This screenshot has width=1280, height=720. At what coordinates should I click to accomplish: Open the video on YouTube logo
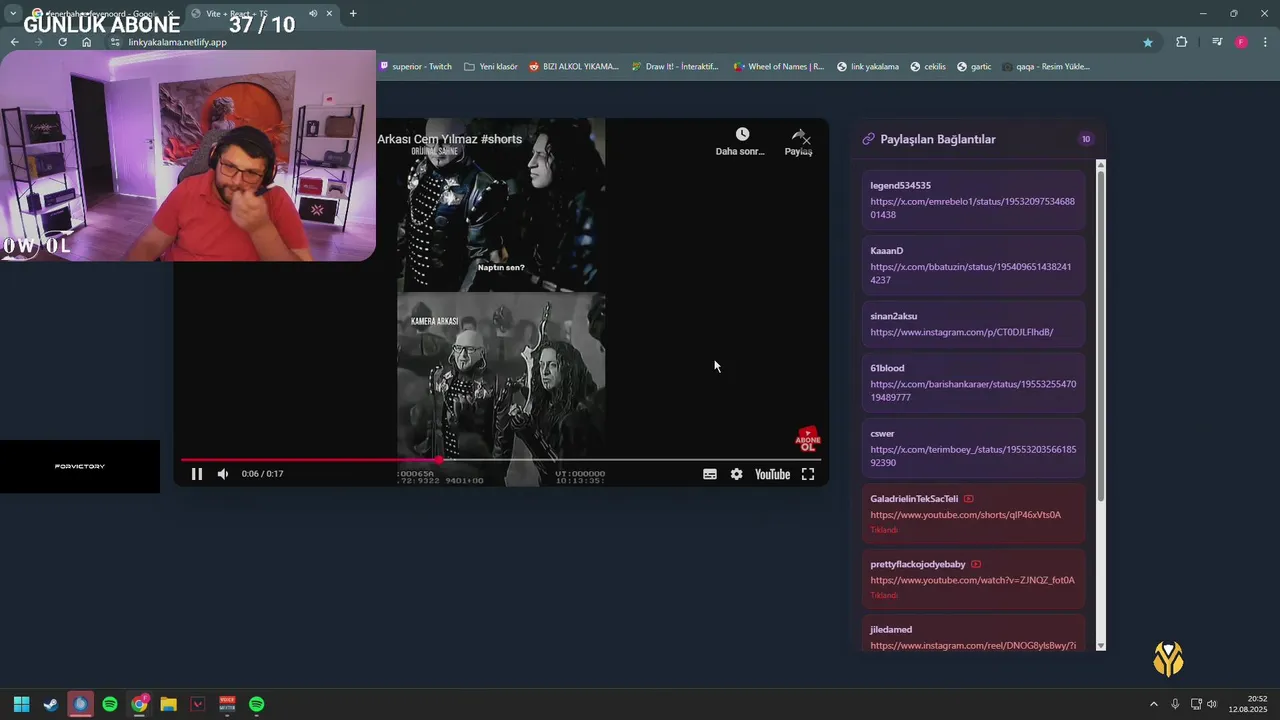(773, 474)
